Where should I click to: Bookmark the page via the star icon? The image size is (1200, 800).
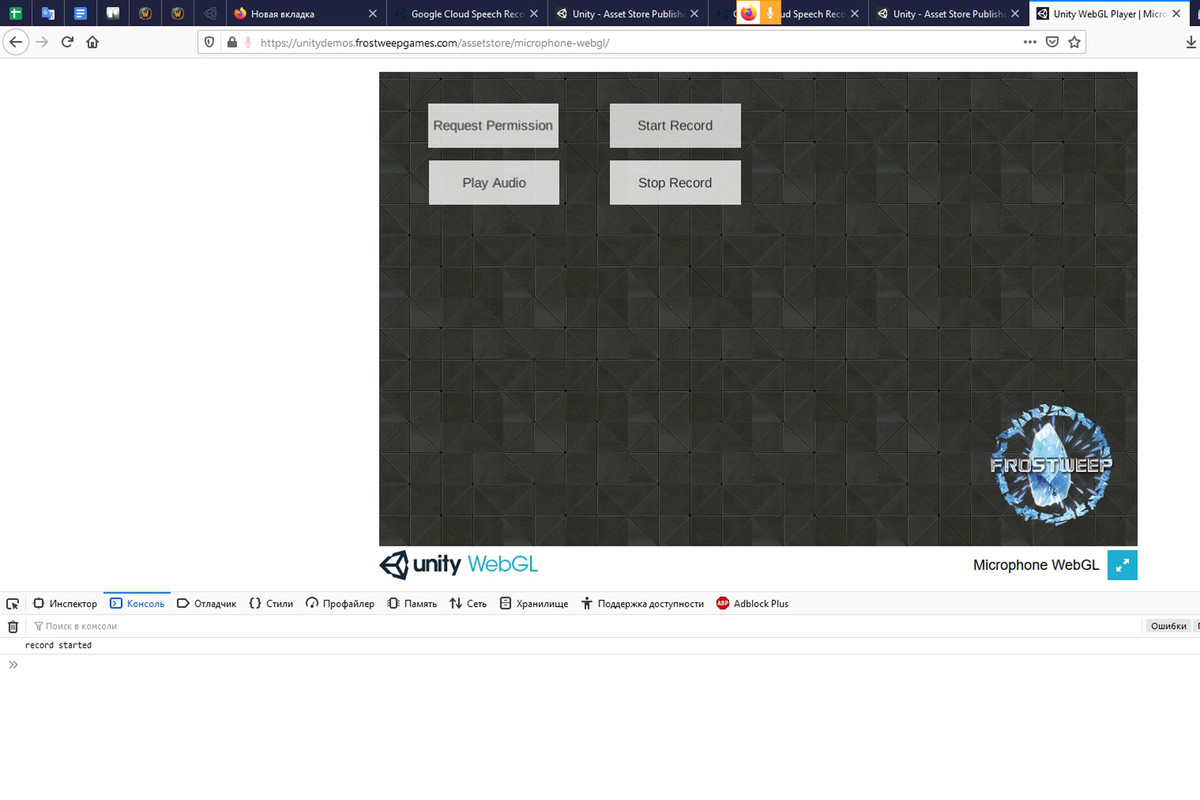pyautogui.click(x=1075, y=42)
